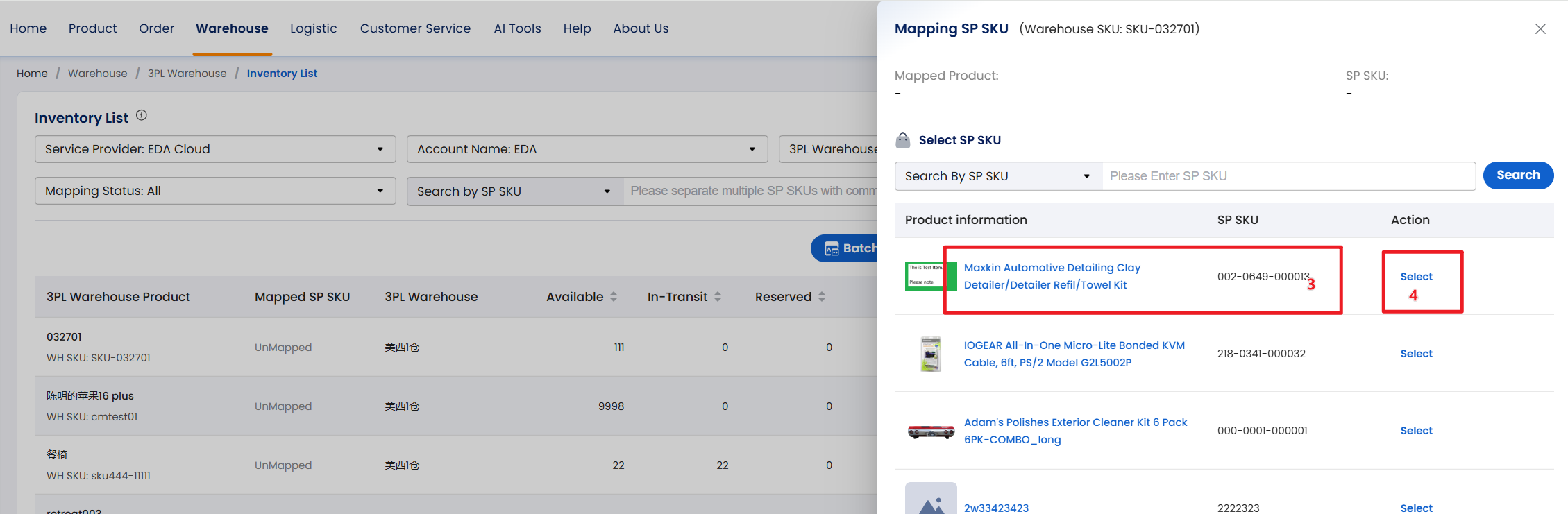This screenshot has width=1568, height=514.
Task: Click UnMapped status for sku444-11111 row
Action: point(283,465)
